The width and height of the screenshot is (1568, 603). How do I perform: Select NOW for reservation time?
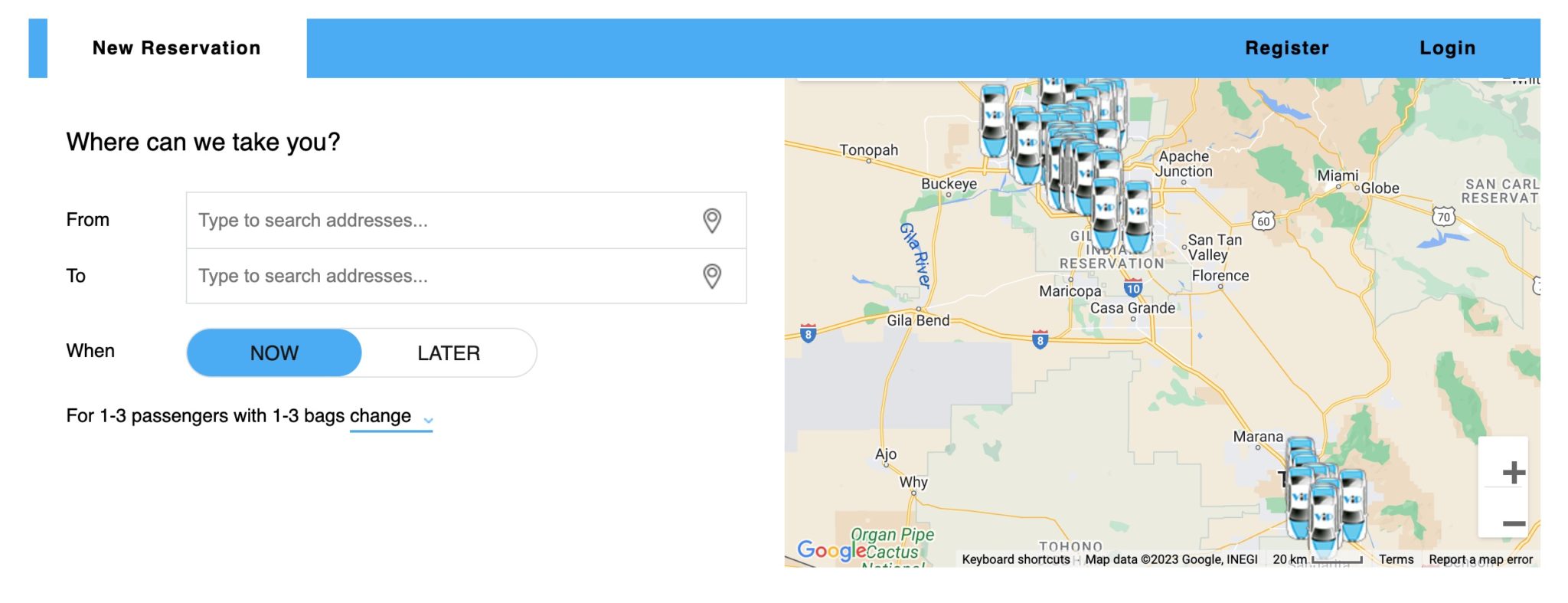(274, 353)
